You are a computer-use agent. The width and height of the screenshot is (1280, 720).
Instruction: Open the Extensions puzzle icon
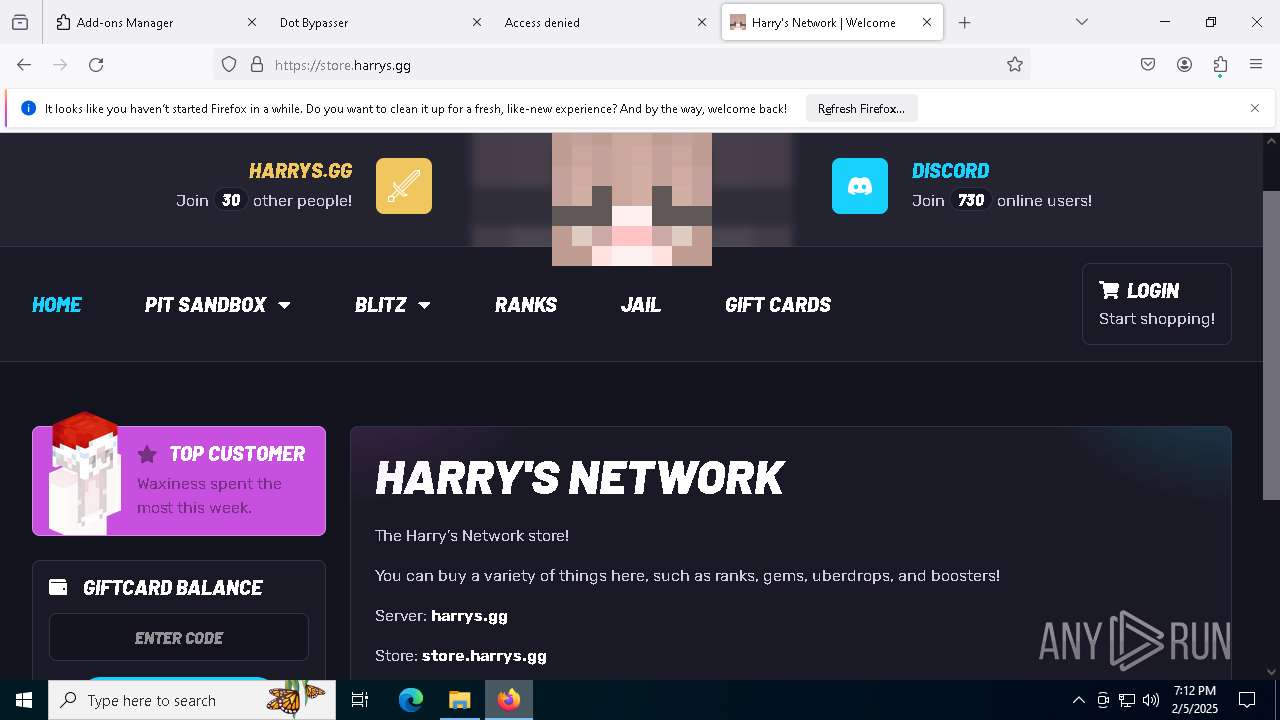click(x=1220, y=65)
